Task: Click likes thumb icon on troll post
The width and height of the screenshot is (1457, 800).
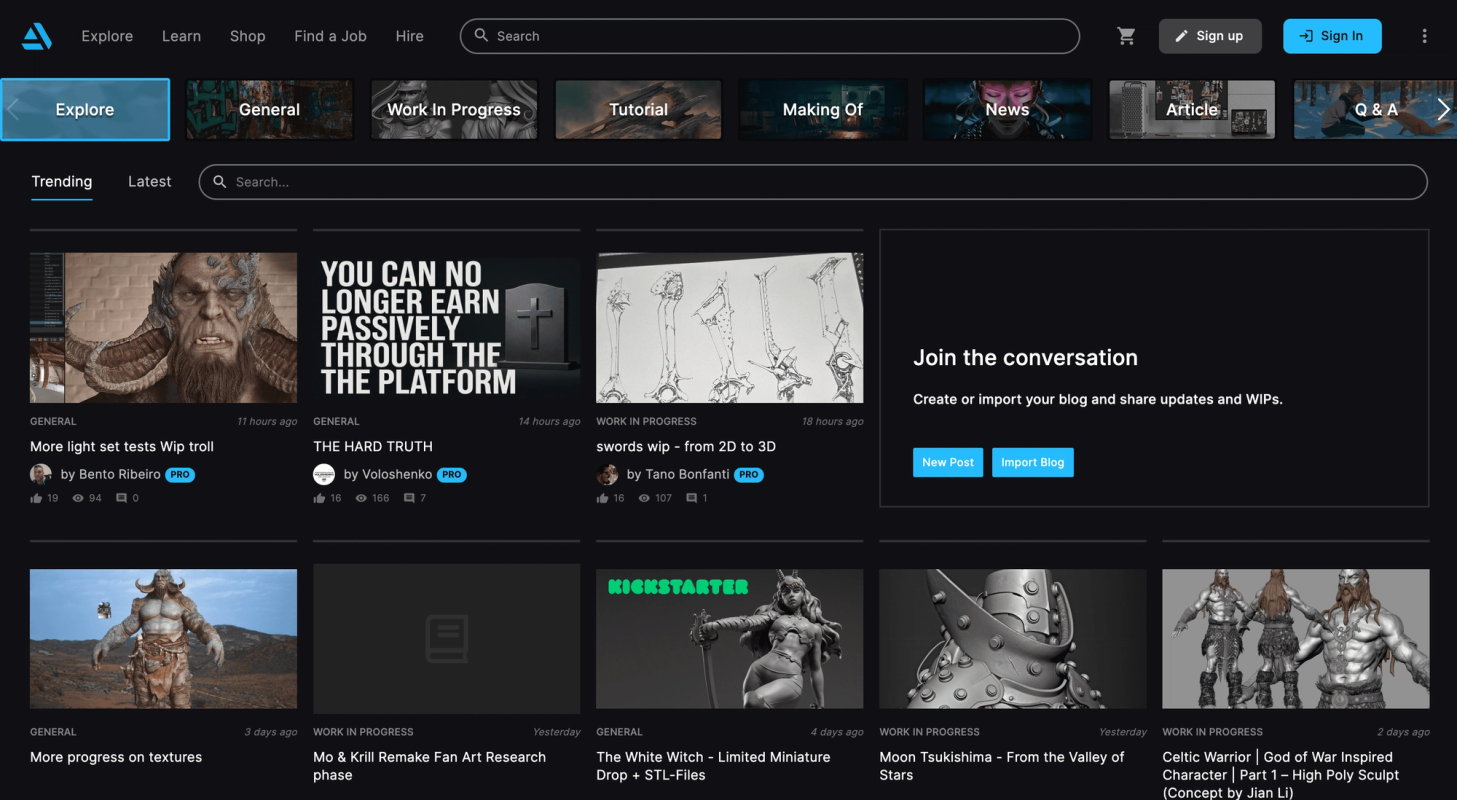Action: [x=36, y=498]
